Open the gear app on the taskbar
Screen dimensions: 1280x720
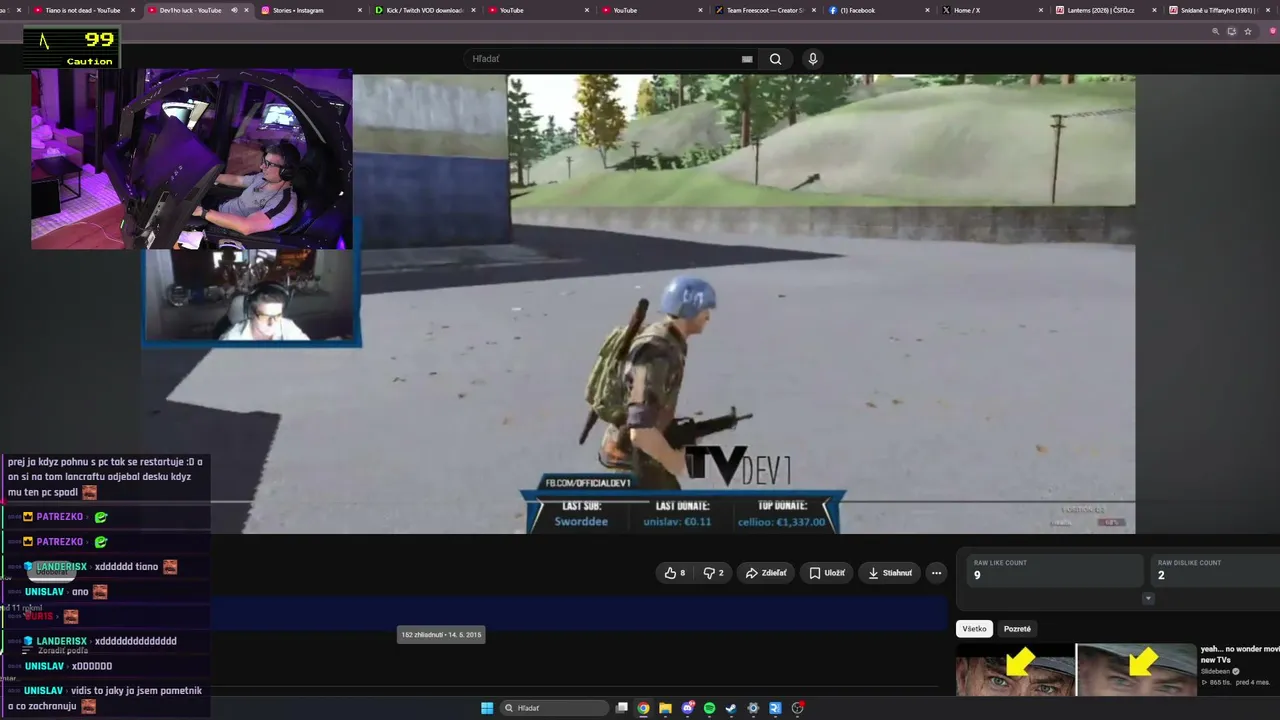click(753, 708)
